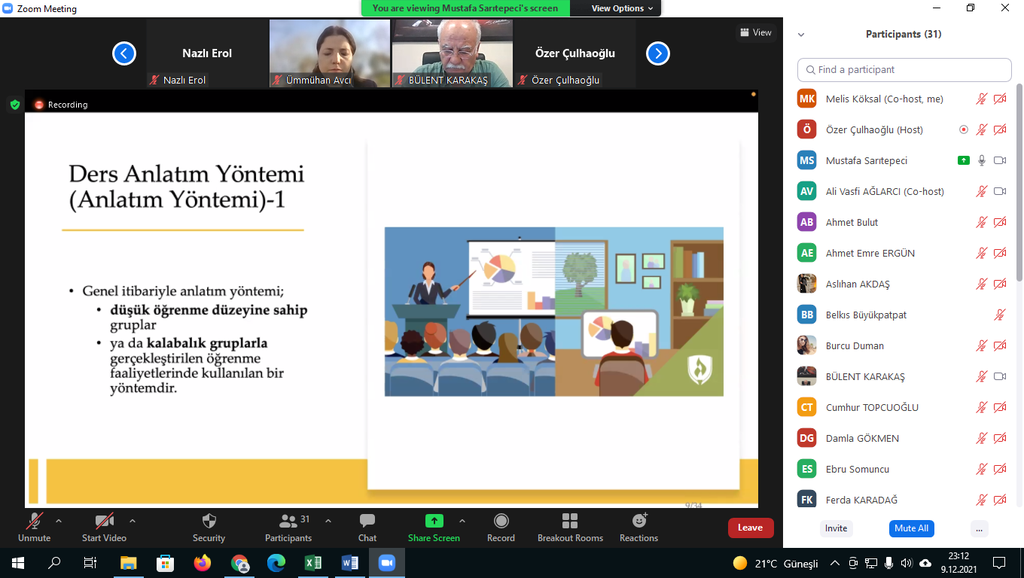Open the Reactions menu
Image resolution: width=1024 pixels, height=578 pixels.
[639, 521]
